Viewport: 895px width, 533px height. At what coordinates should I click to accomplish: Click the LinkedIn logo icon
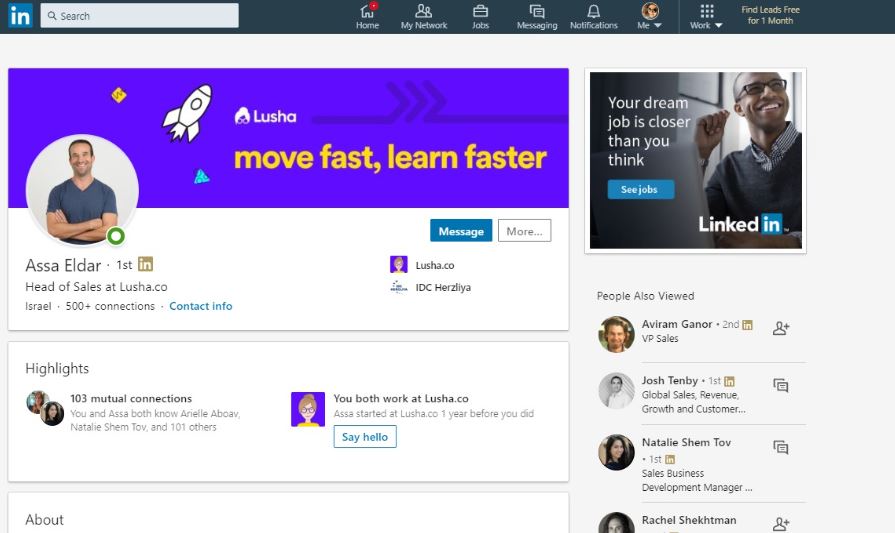point(21,16)
